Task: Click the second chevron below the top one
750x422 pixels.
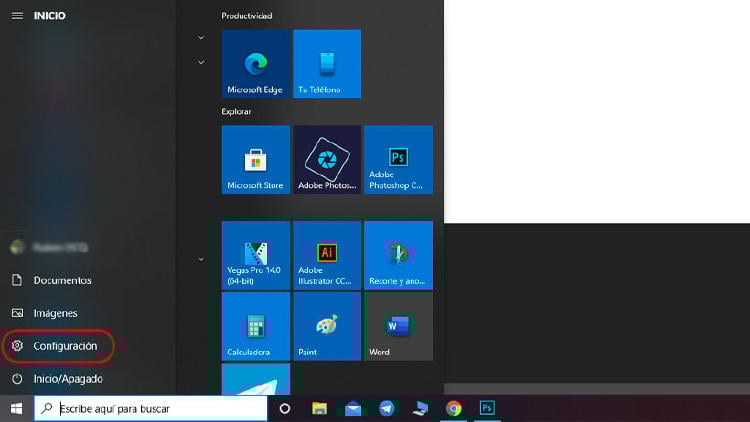Action: [x=201, y=62]
